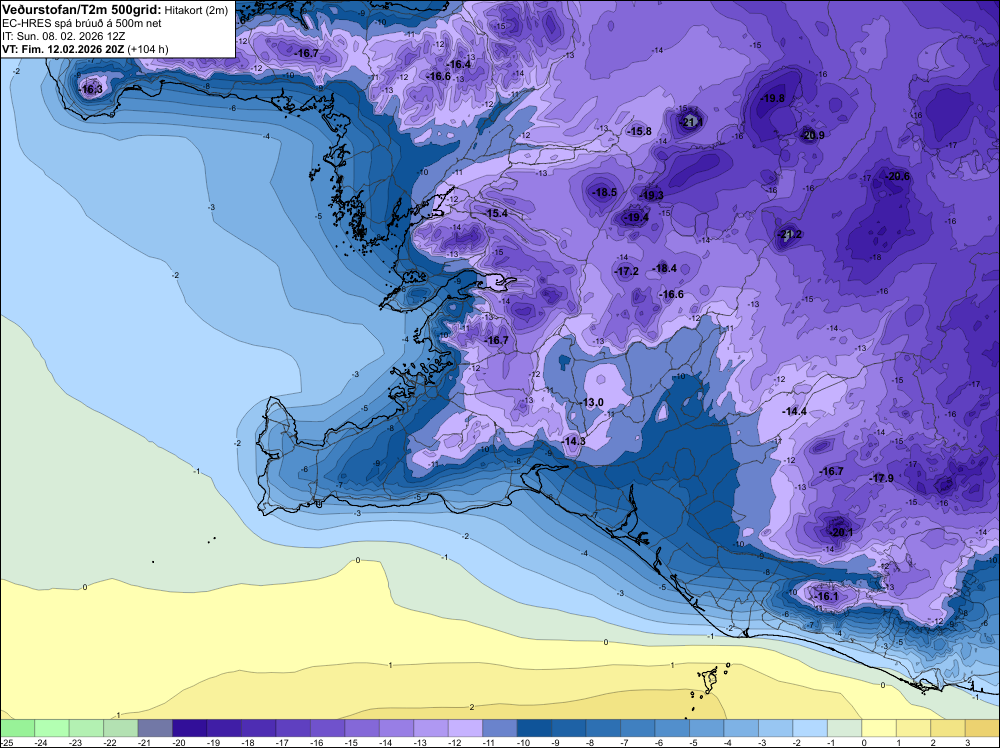Click the legend swatch labeled -7

tap(637, 728)
